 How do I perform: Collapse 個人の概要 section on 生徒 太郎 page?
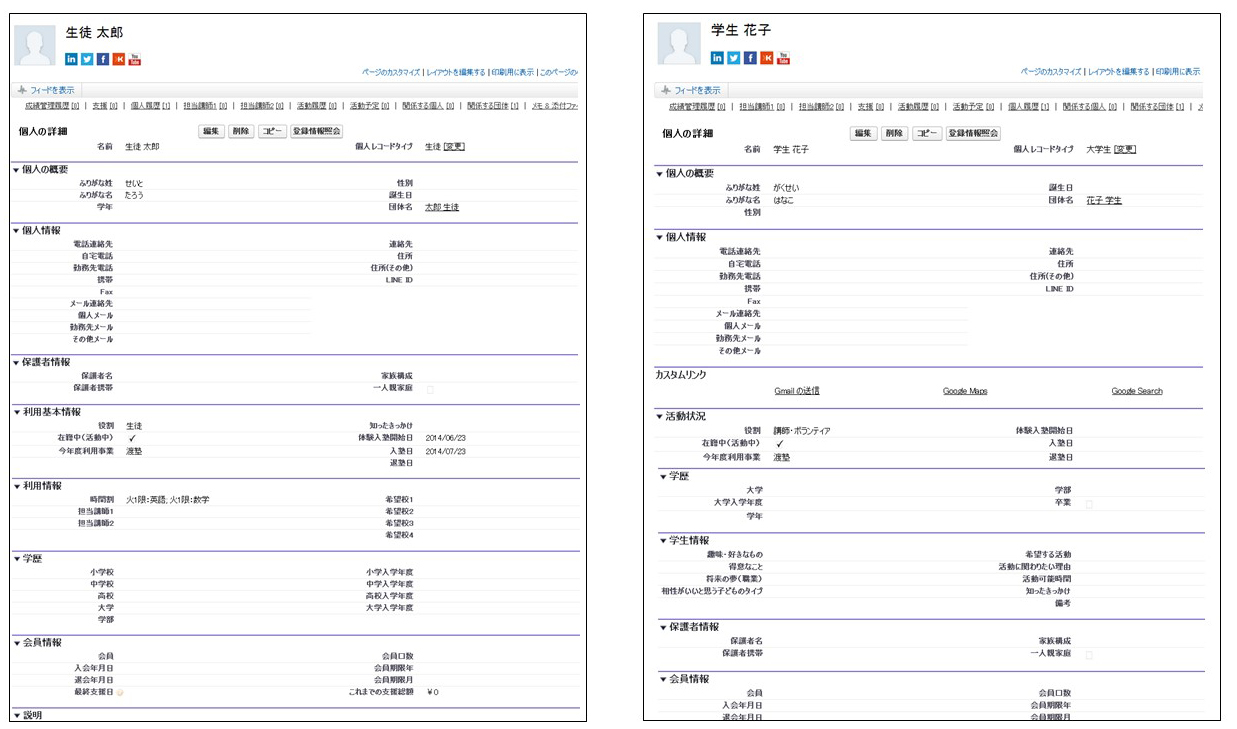pos(16,170)
